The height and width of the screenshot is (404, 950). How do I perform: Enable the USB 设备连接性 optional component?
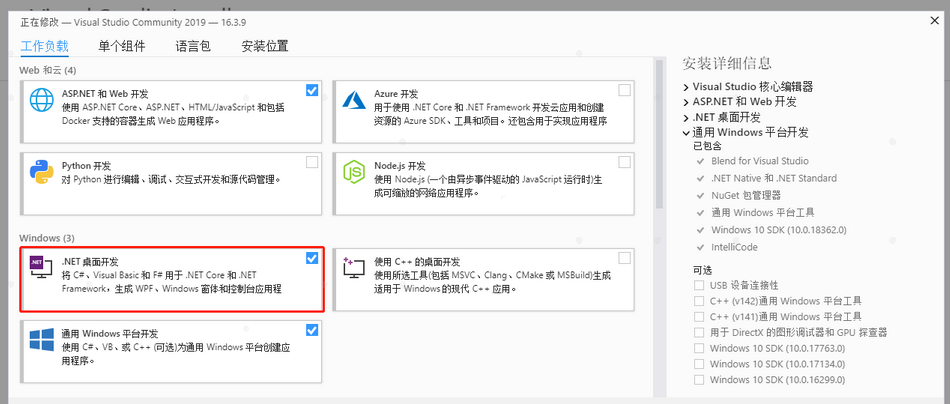pyautogui.click(x=699, y=285)
